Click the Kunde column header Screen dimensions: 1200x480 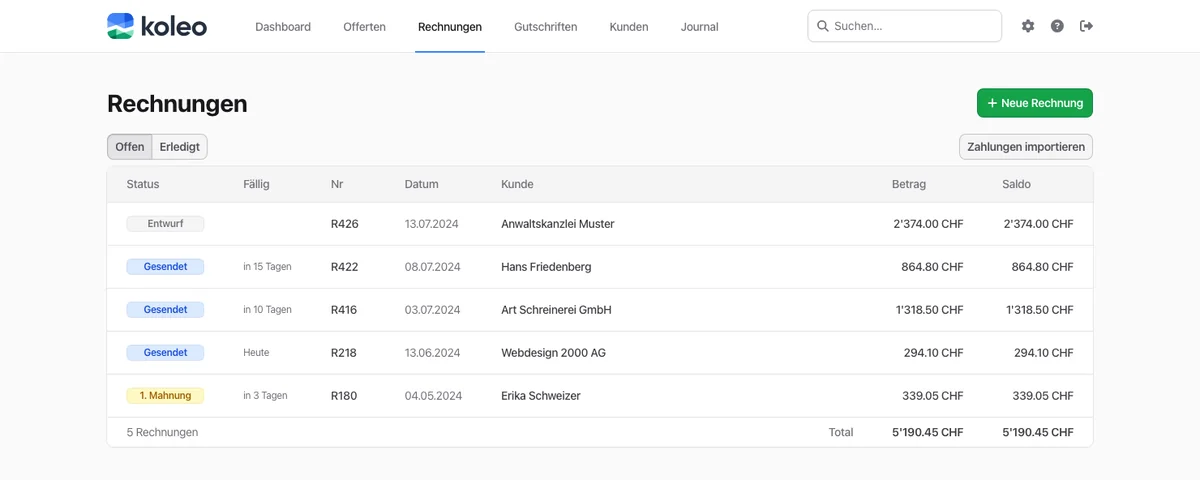[x=517, y=184]
